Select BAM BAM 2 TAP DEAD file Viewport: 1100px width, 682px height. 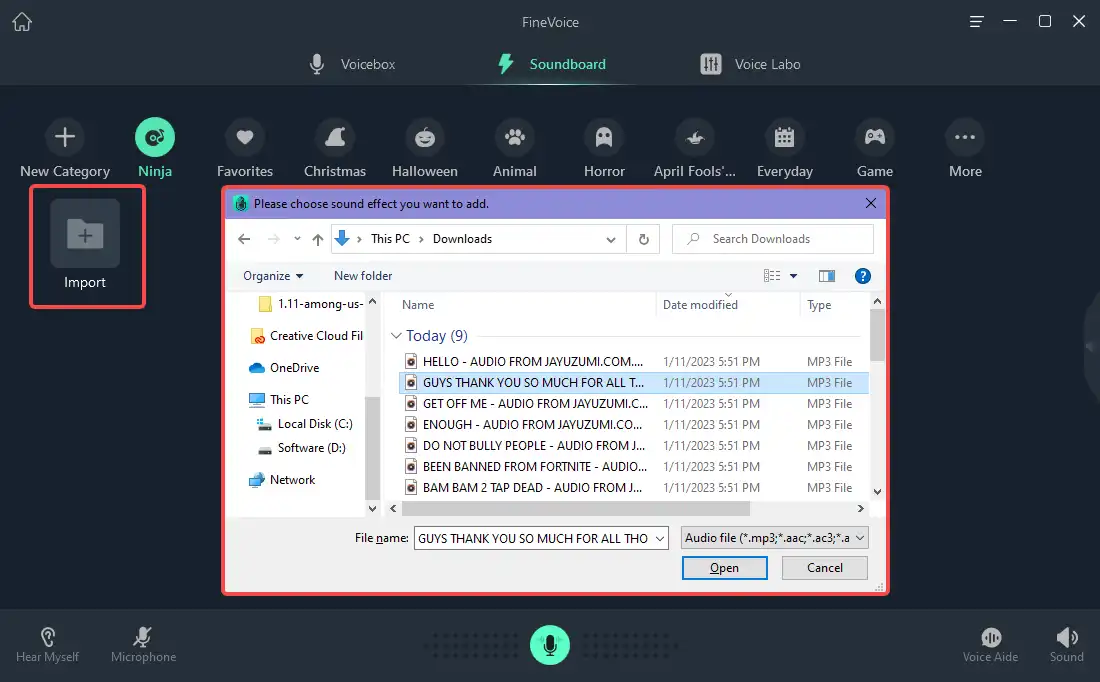(x=633, y=488)
